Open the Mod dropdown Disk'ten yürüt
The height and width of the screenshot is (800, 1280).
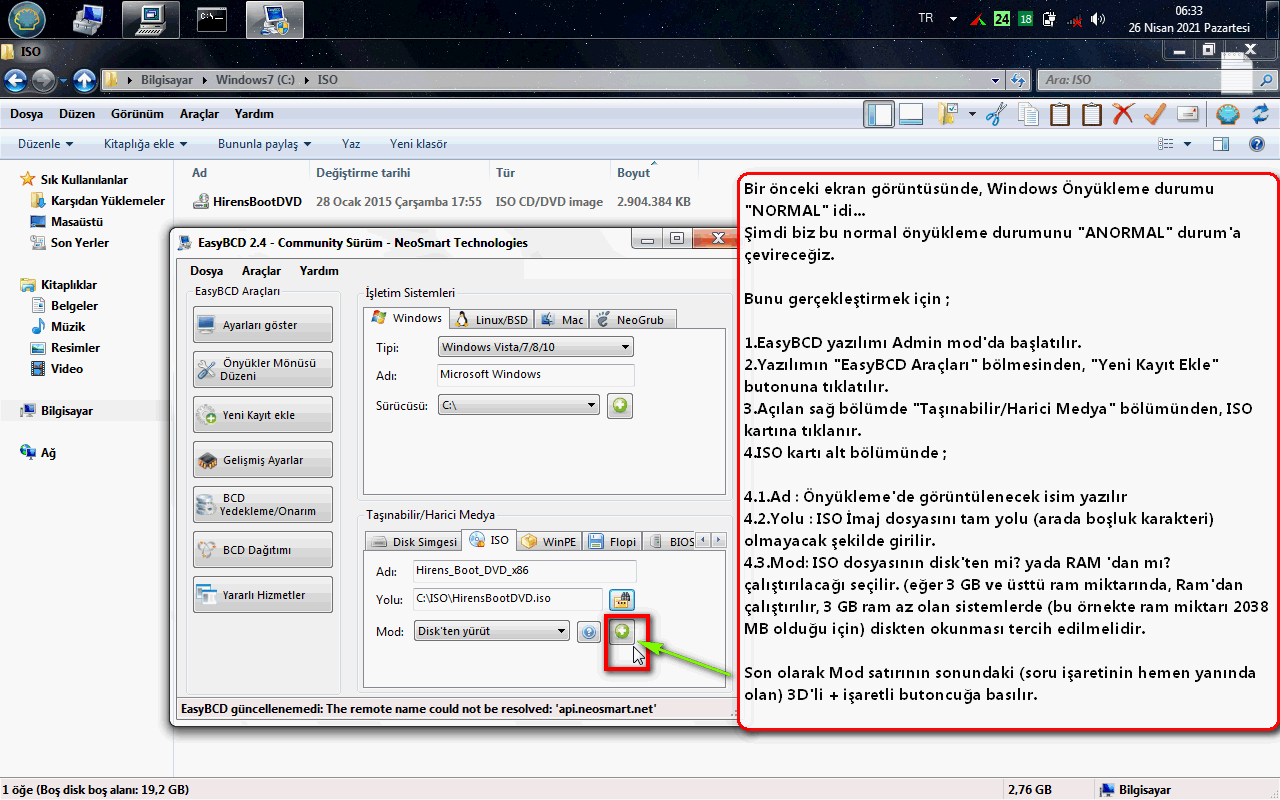tap(492, 631)
